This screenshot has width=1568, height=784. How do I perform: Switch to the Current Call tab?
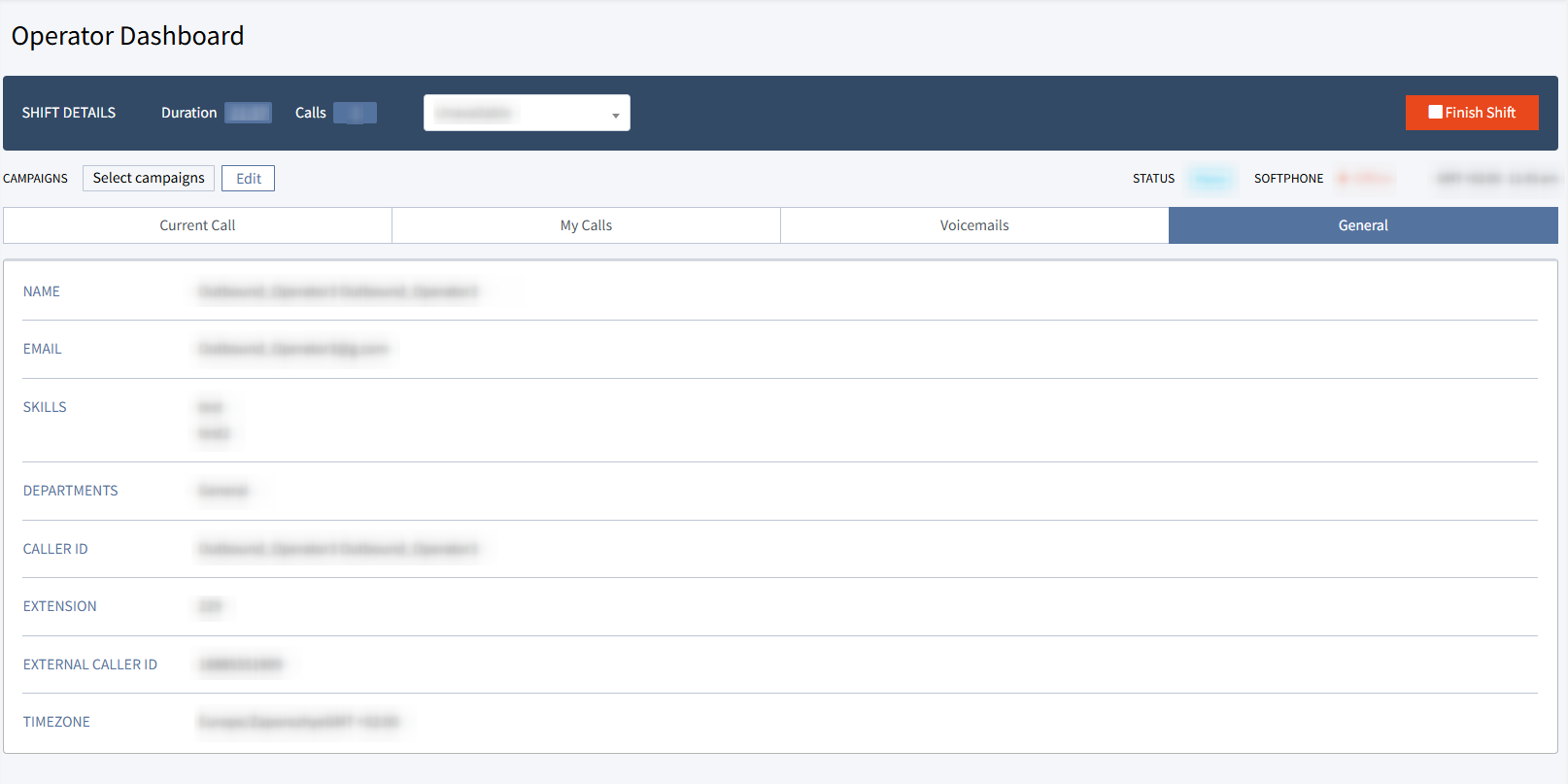click(x=197, y=225)
